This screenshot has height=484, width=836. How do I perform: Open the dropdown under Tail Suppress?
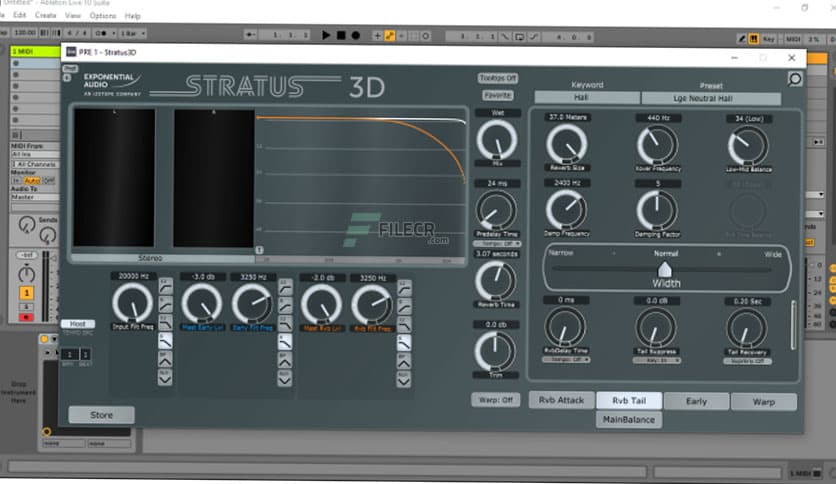pos(656,361)
